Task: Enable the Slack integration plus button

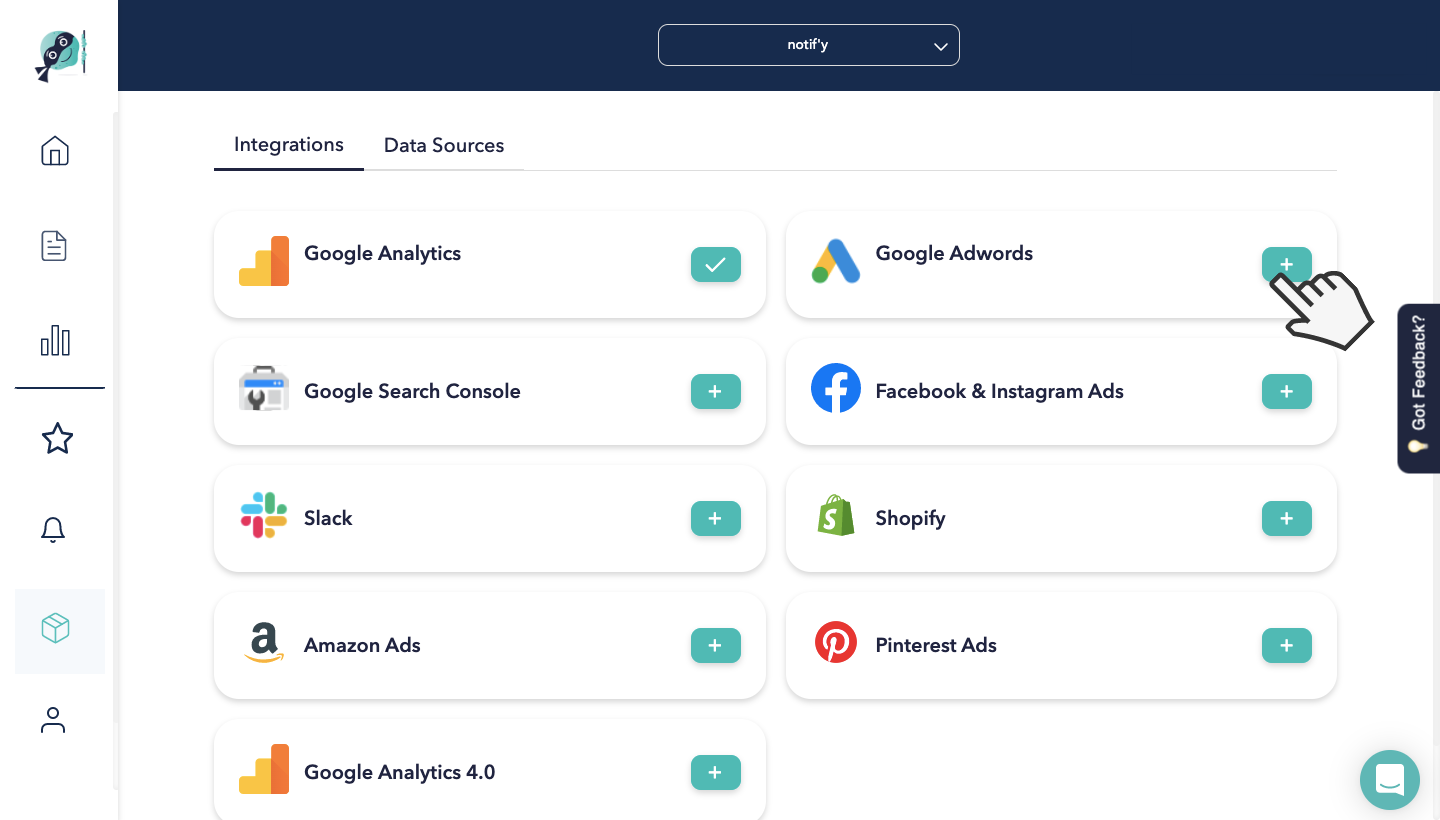Action: point(715,519)
